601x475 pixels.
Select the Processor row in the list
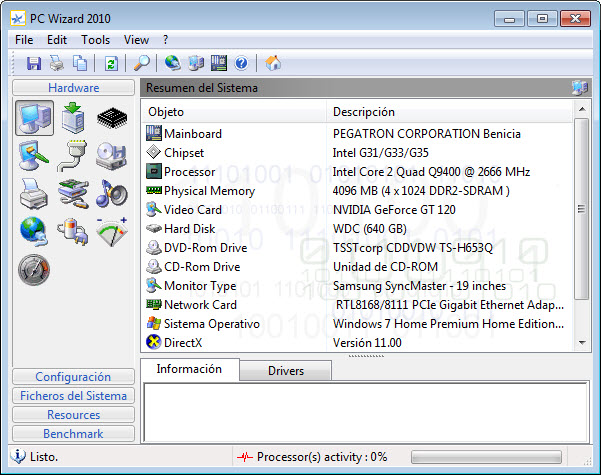358,172
